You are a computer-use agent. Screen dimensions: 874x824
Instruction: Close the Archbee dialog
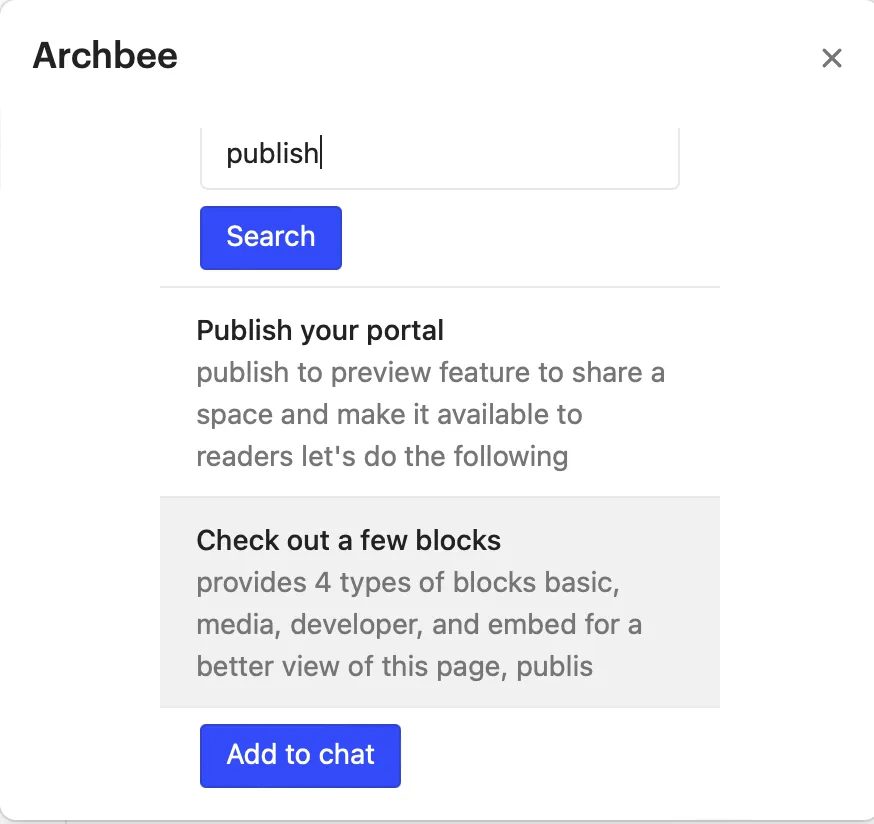831,57
